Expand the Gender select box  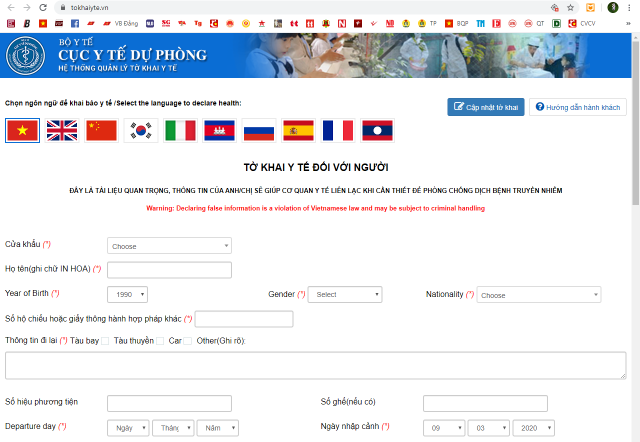[x=346, y=295]
